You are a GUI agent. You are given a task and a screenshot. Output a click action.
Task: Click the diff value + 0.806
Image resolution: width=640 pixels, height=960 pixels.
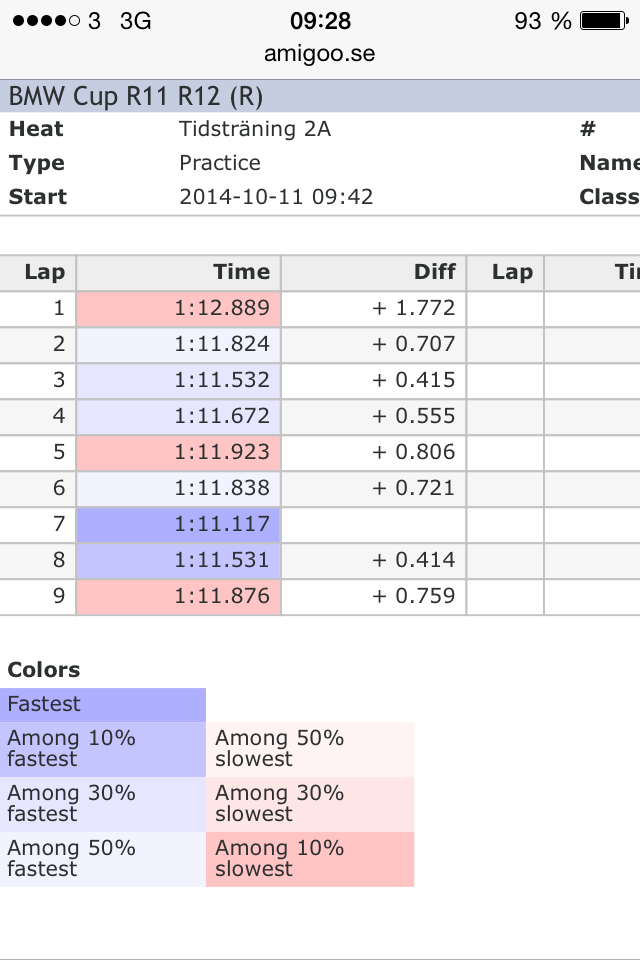(x=413, y=452)
